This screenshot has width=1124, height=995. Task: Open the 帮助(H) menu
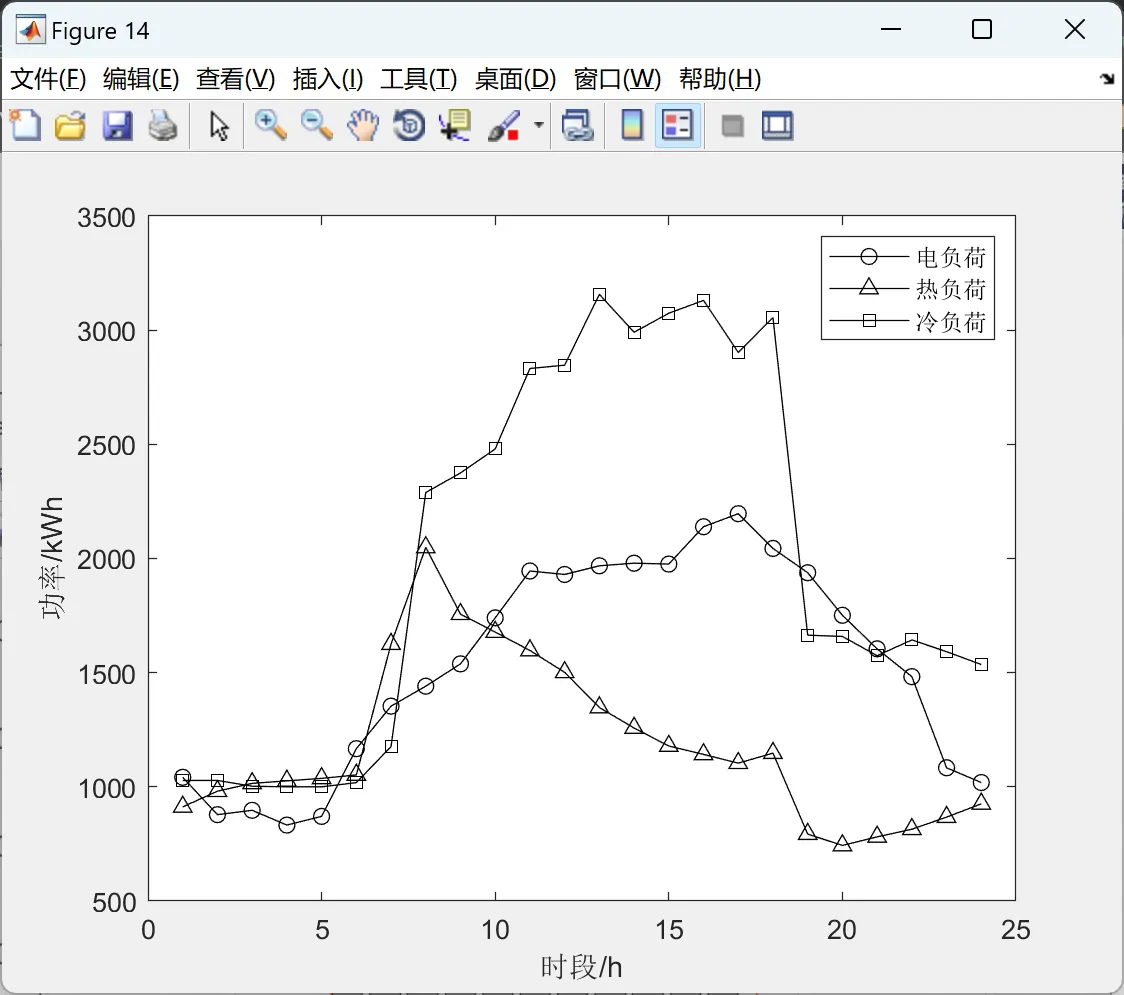tap(720, 79)
